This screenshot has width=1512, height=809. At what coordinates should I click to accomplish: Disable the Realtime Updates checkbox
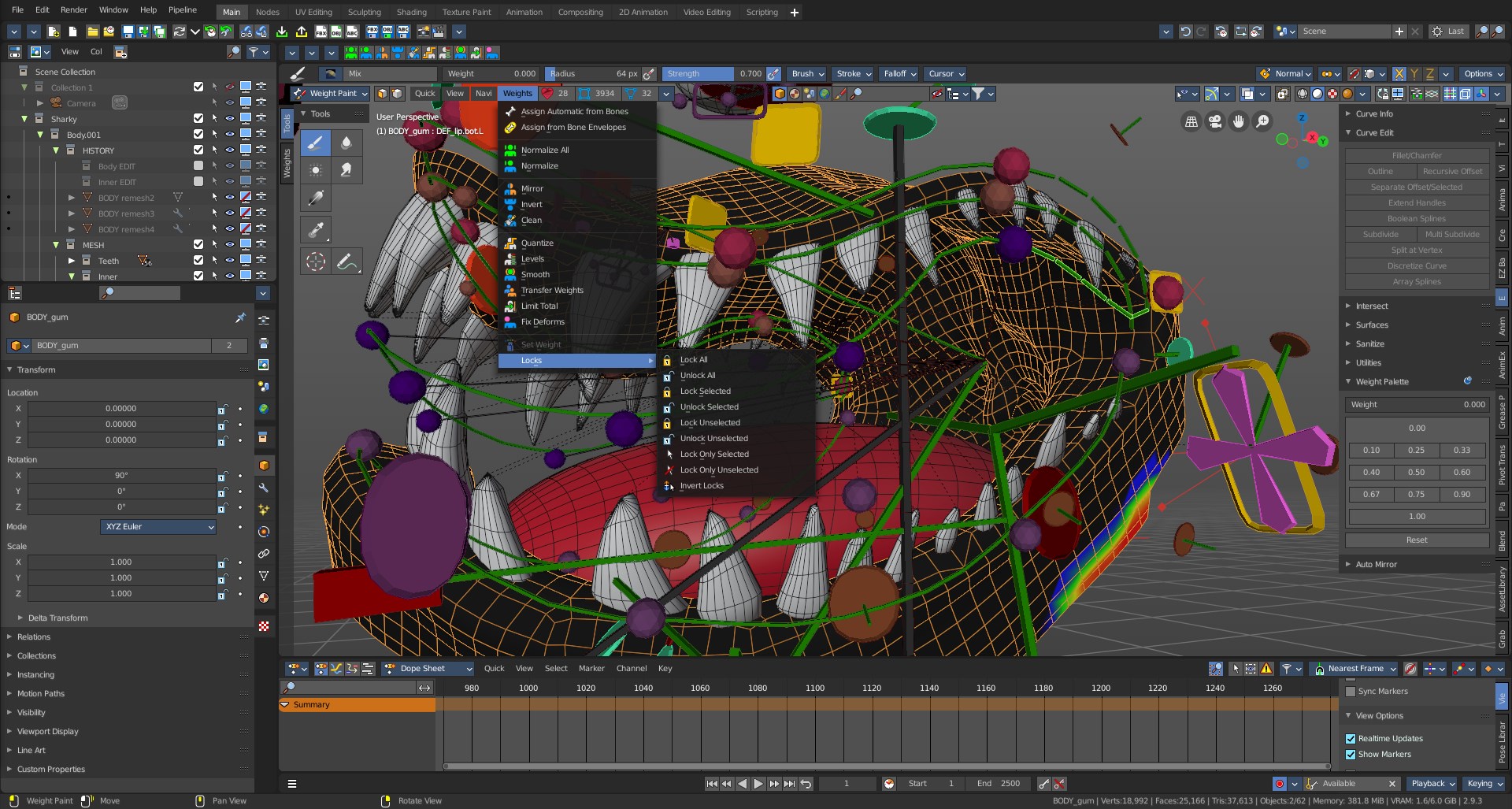pyautogui.click(x=1351, y=739)
